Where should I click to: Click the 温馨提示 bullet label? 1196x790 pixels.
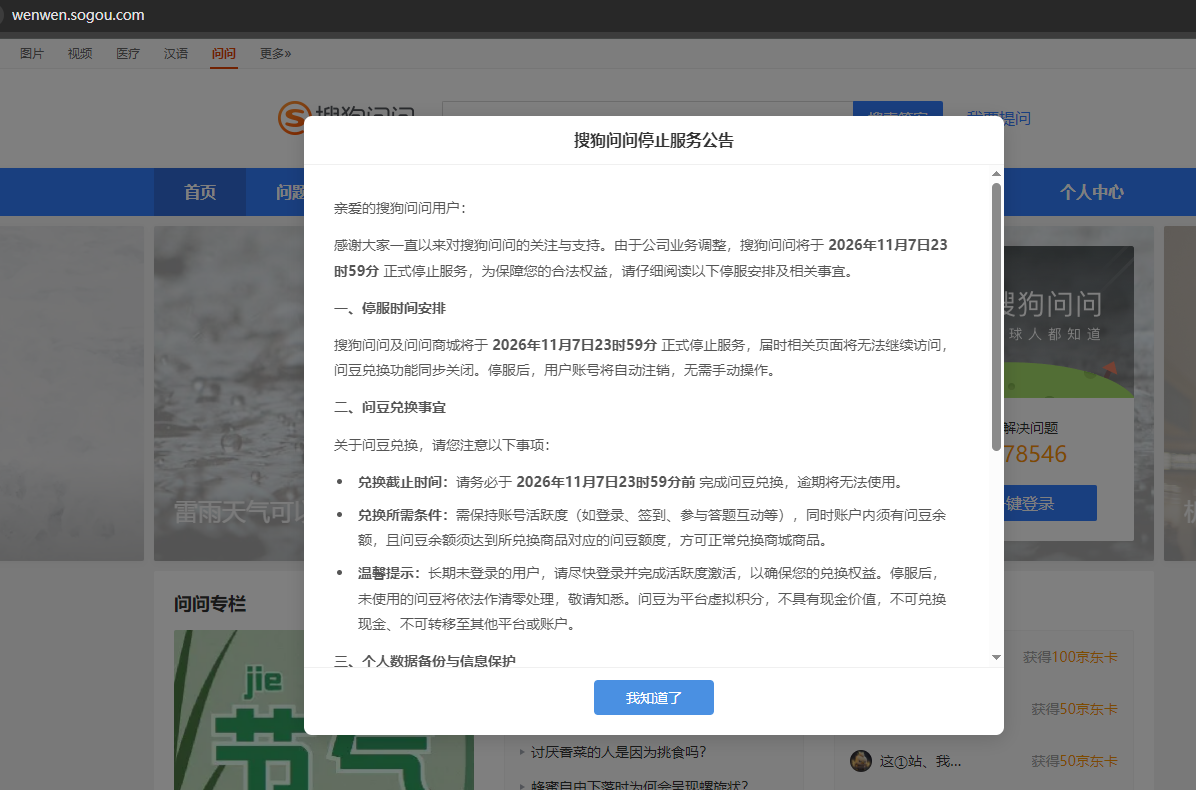[389, 573]
